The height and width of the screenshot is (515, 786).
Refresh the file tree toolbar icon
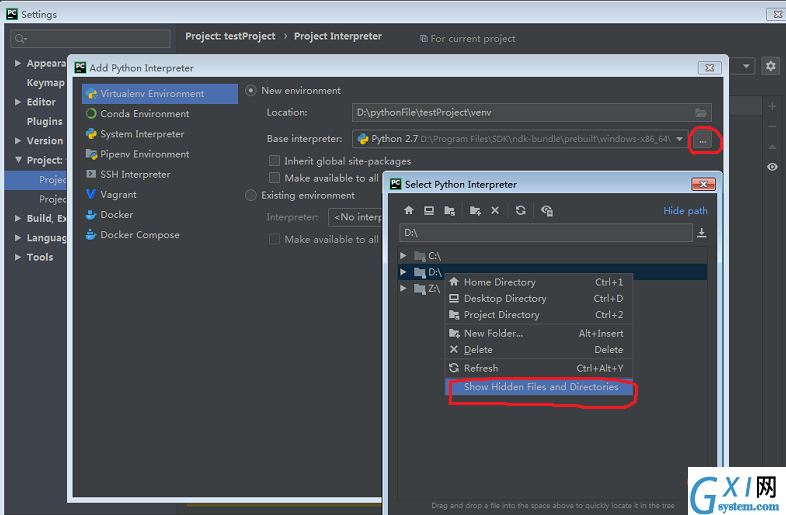coord(520,210)
